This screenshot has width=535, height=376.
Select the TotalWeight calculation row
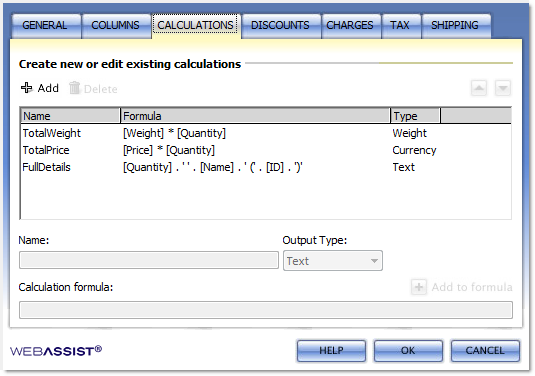266,133
